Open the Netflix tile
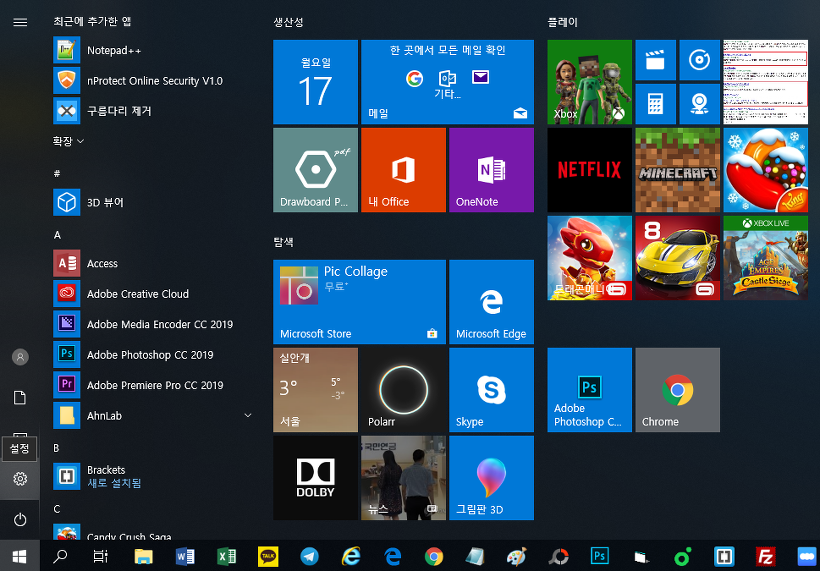 (589, 170)
